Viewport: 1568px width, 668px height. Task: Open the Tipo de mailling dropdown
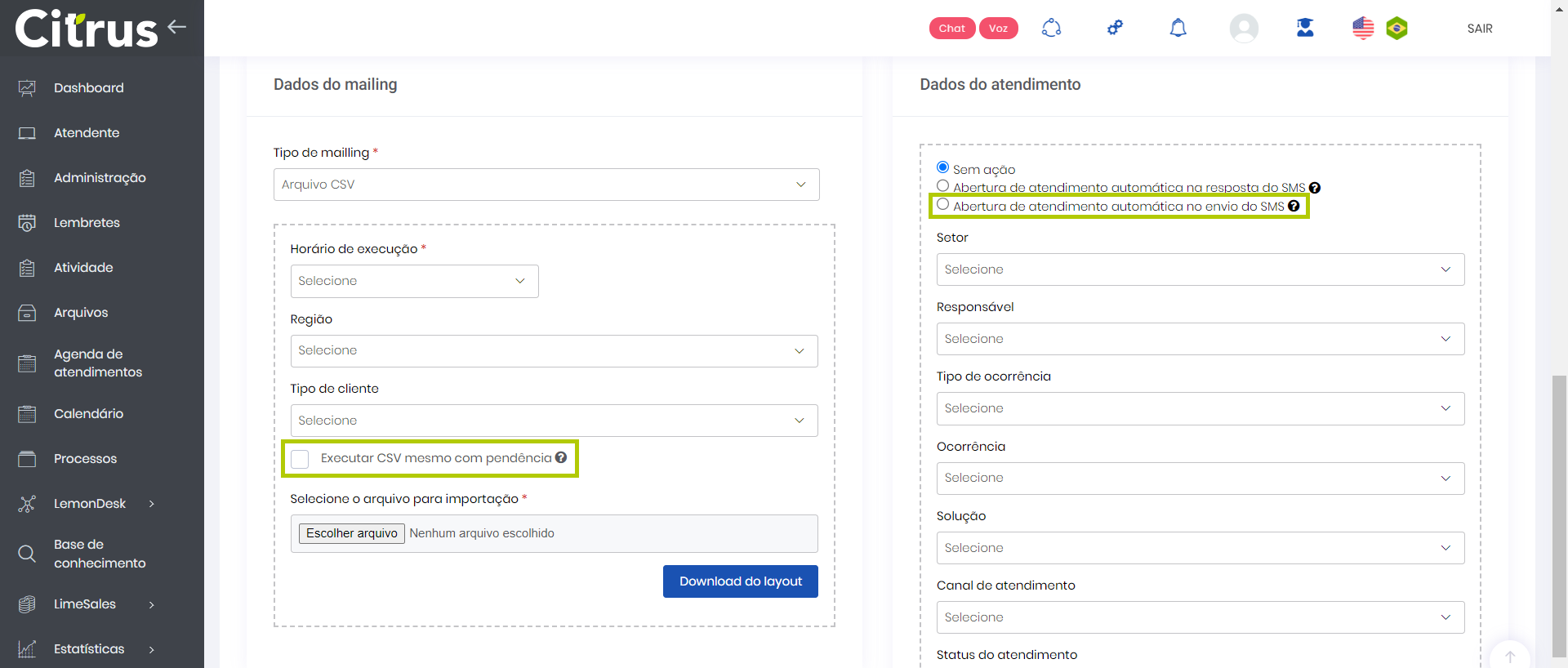point(546,185)
